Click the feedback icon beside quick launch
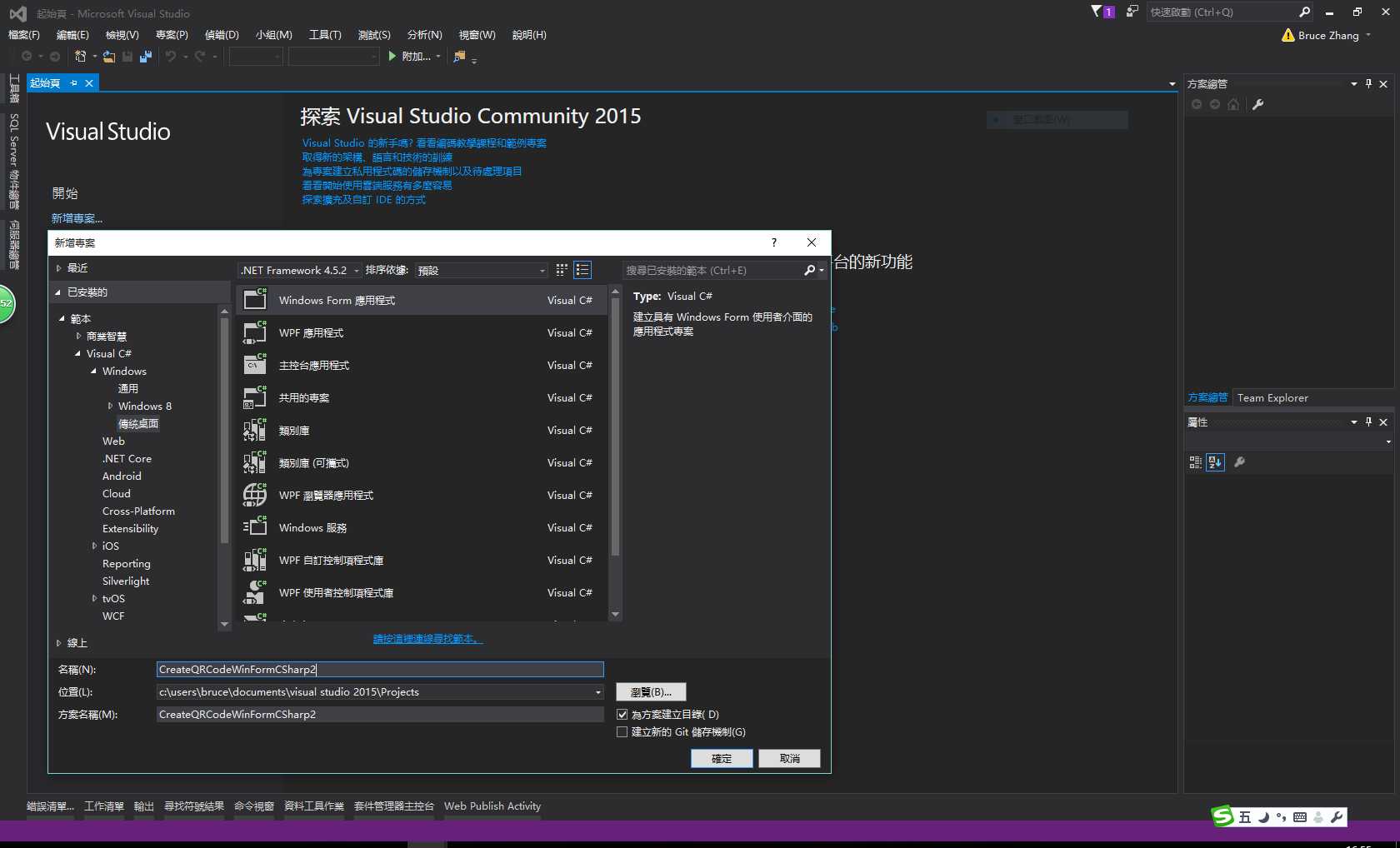This screenshot has width=1400, height=848. (1132, 12)
